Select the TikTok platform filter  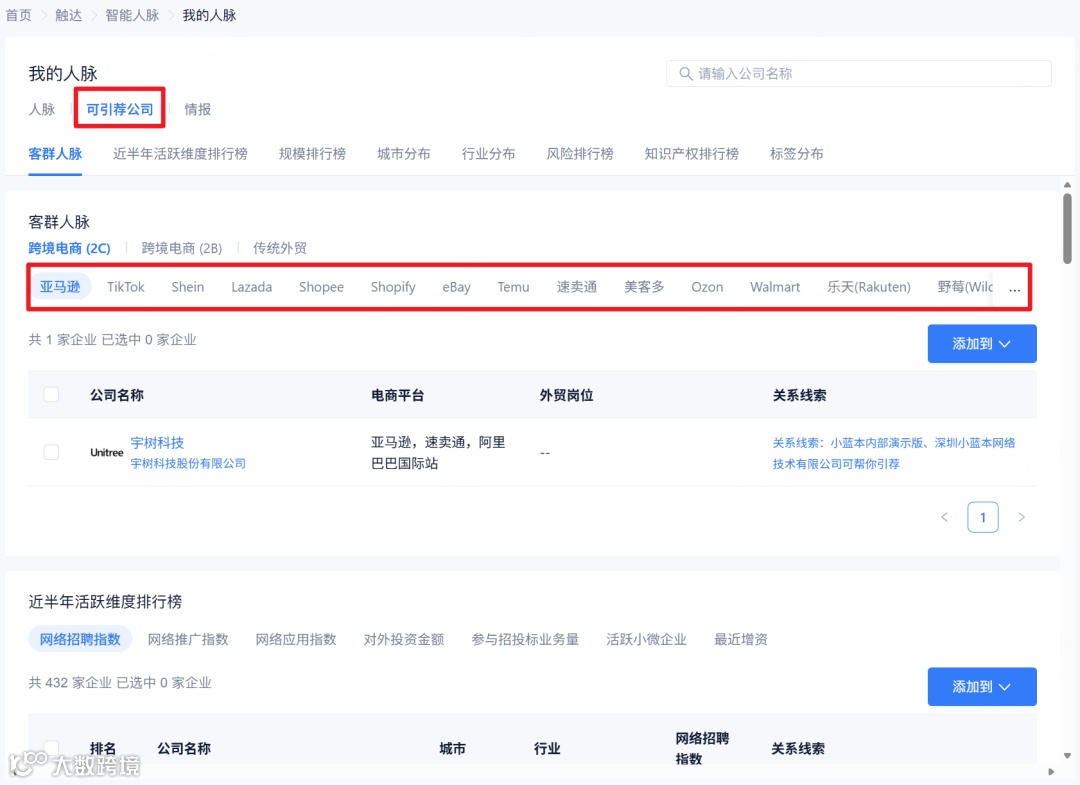125,287
